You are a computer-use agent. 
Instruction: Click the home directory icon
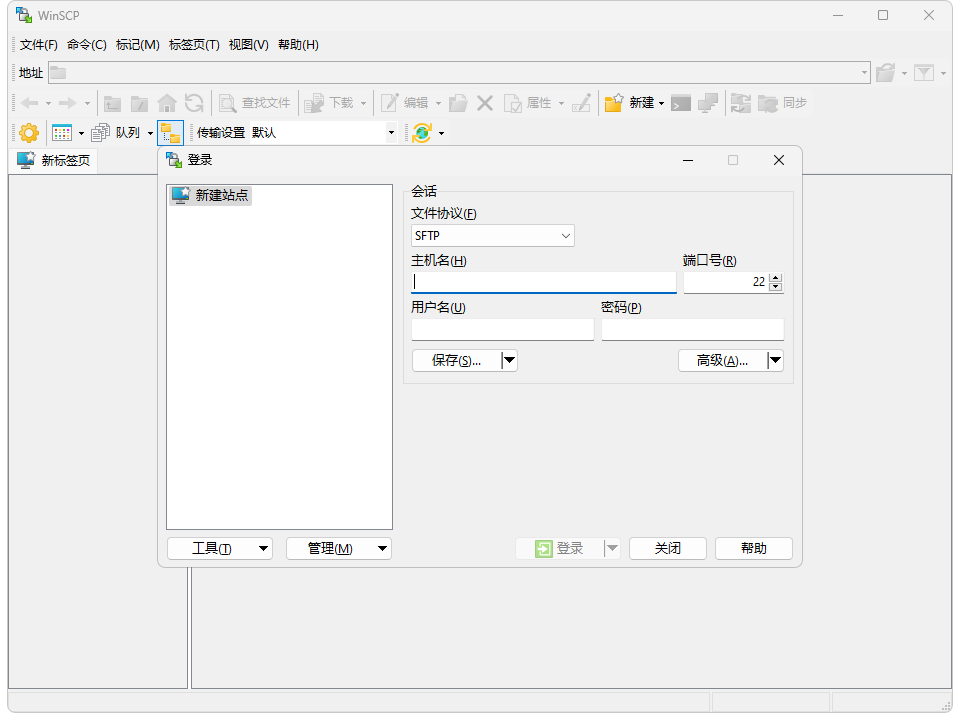pos(167,103)
